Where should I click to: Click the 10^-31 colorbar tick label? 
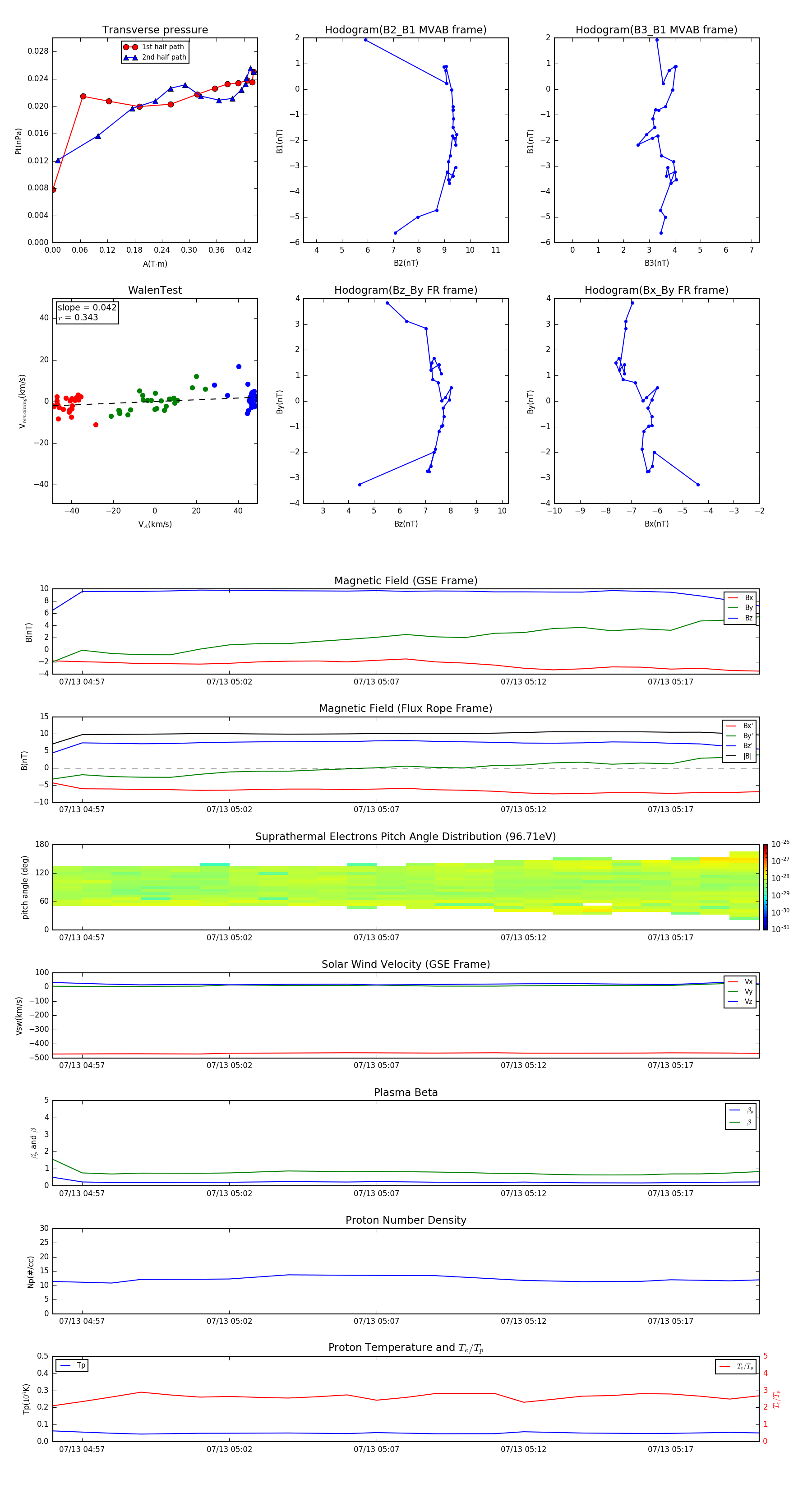click(x=780, y=929)
